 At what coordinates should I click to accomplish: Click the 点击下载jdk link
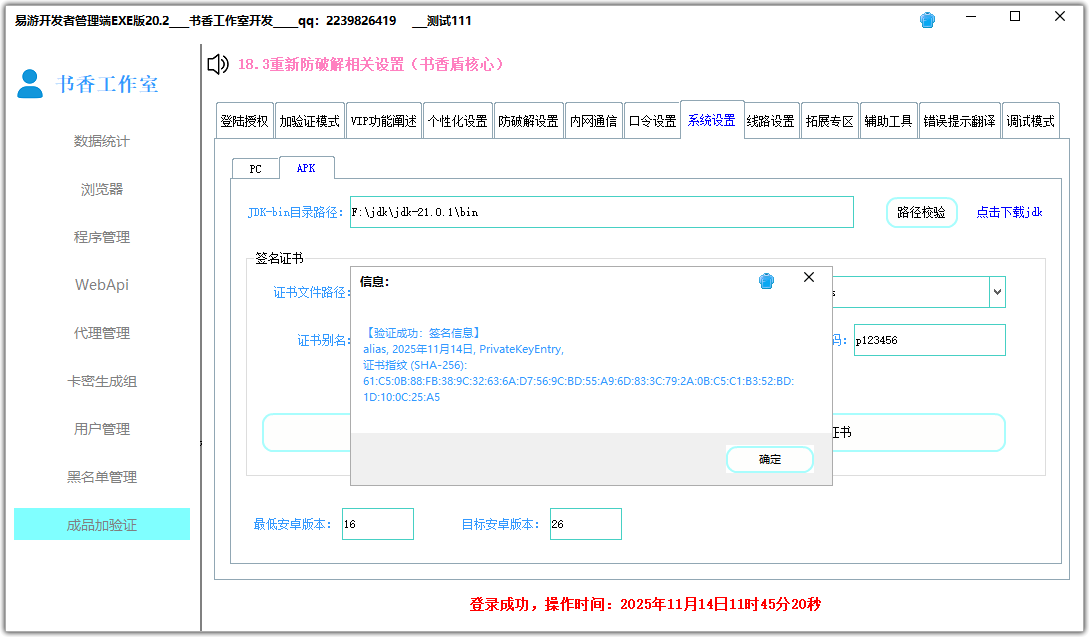point(1009,212)
